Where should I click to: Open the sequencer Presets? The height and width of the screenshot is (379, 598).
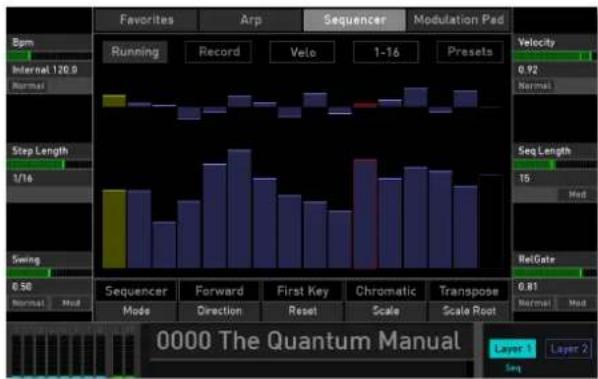click(470, 52)
